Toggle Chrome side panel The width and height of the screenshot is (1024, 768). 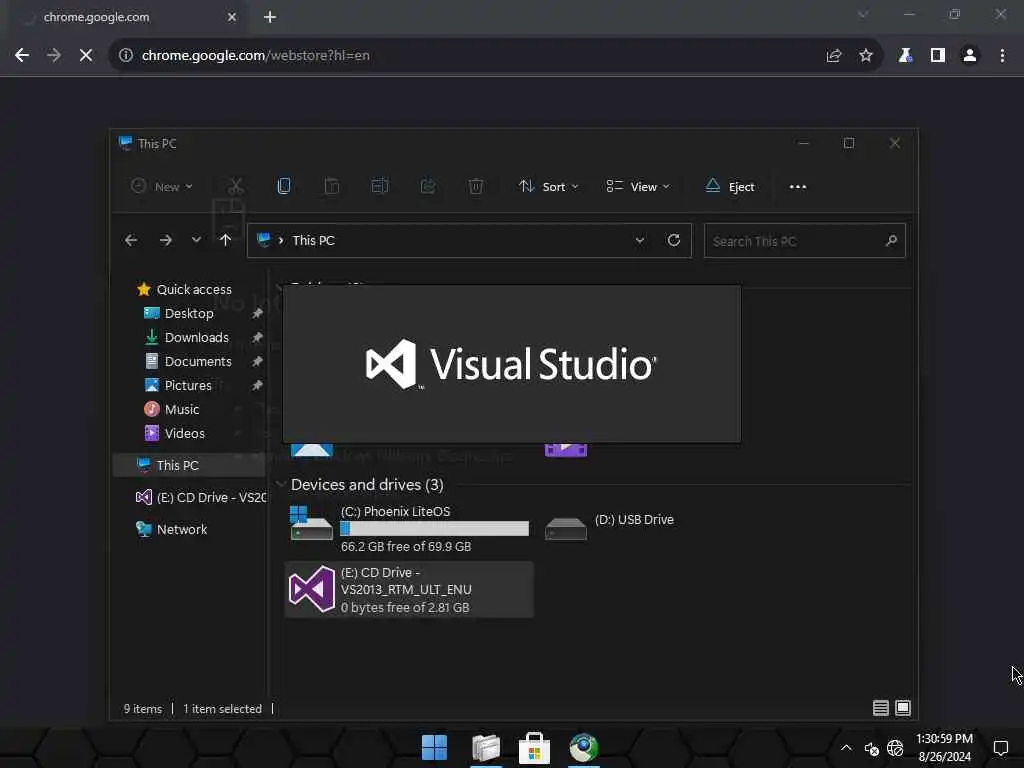point(938,56)
